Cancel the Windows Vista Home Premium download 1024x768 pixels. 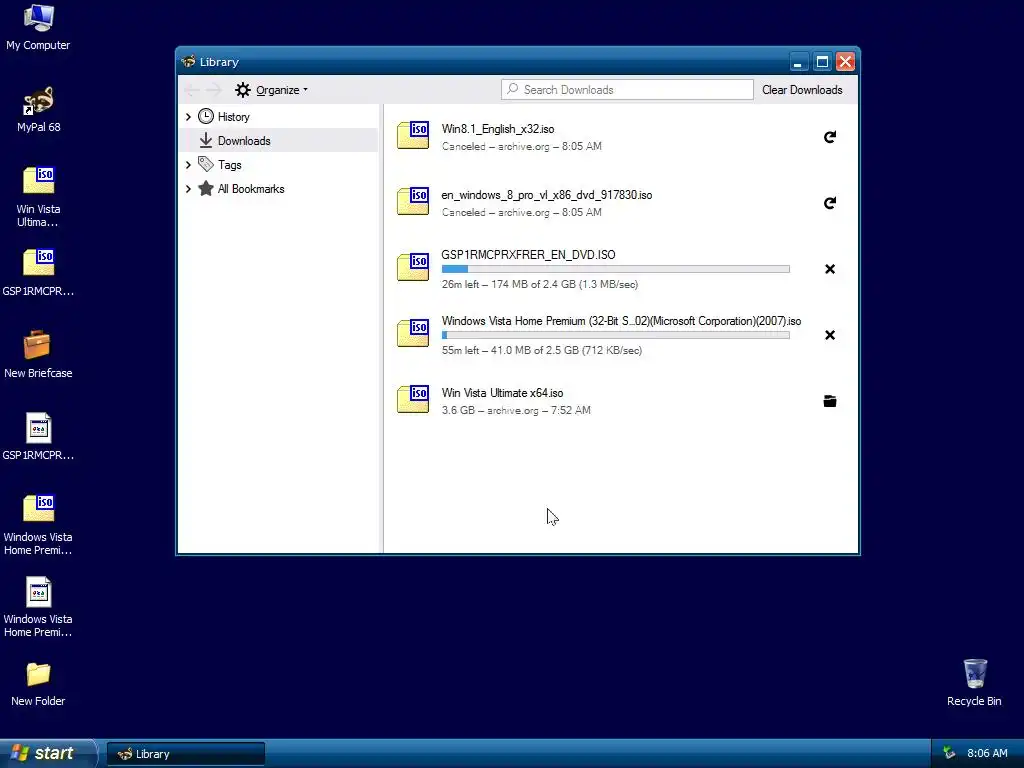click(x=829, y=335)
